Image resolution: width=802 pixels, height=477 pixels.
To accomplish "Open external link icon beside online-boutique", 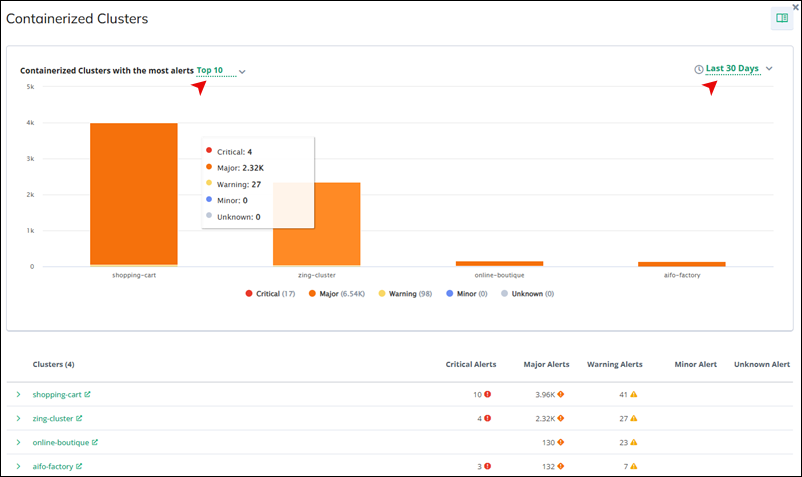I will [94, 442].
